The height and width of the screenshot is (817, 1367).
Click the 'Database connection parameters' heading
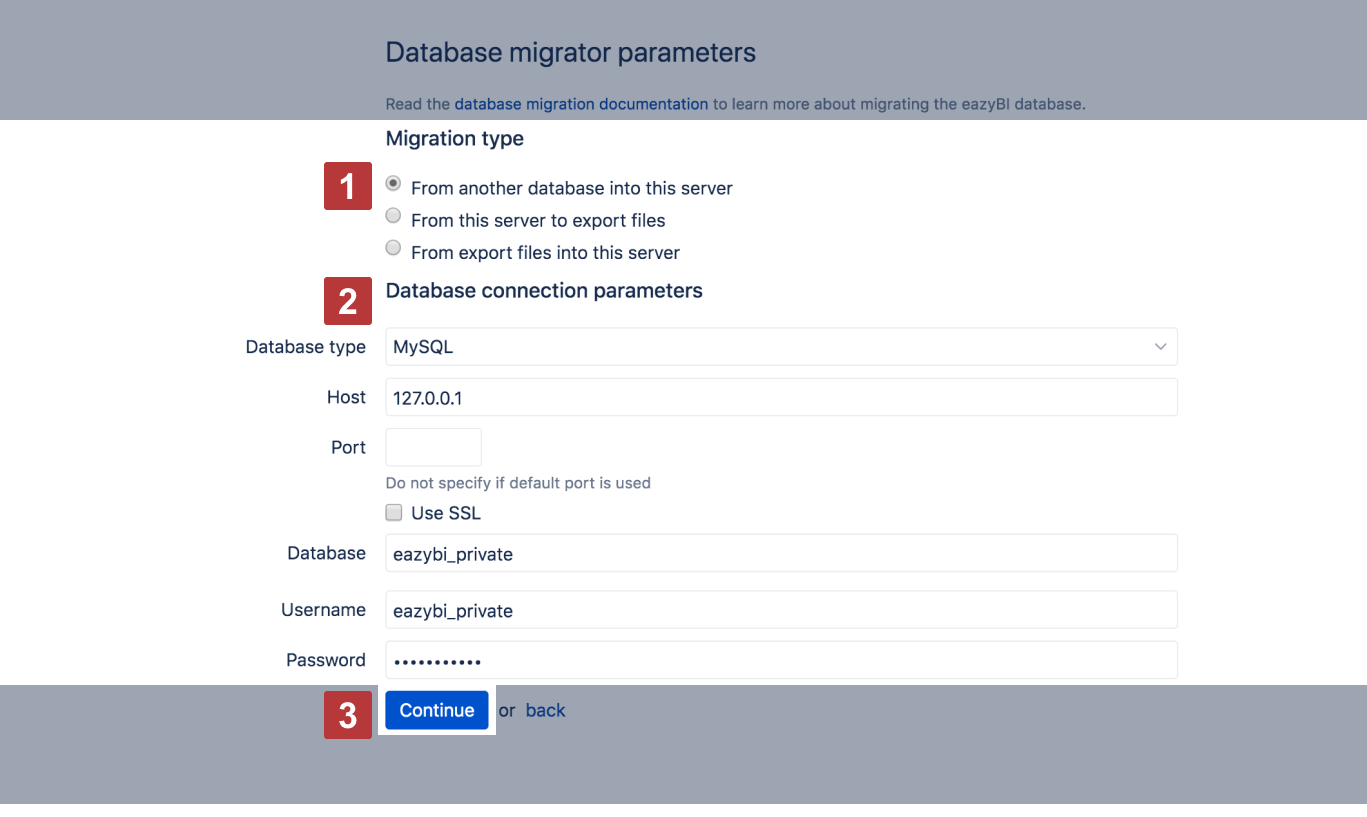544,291
